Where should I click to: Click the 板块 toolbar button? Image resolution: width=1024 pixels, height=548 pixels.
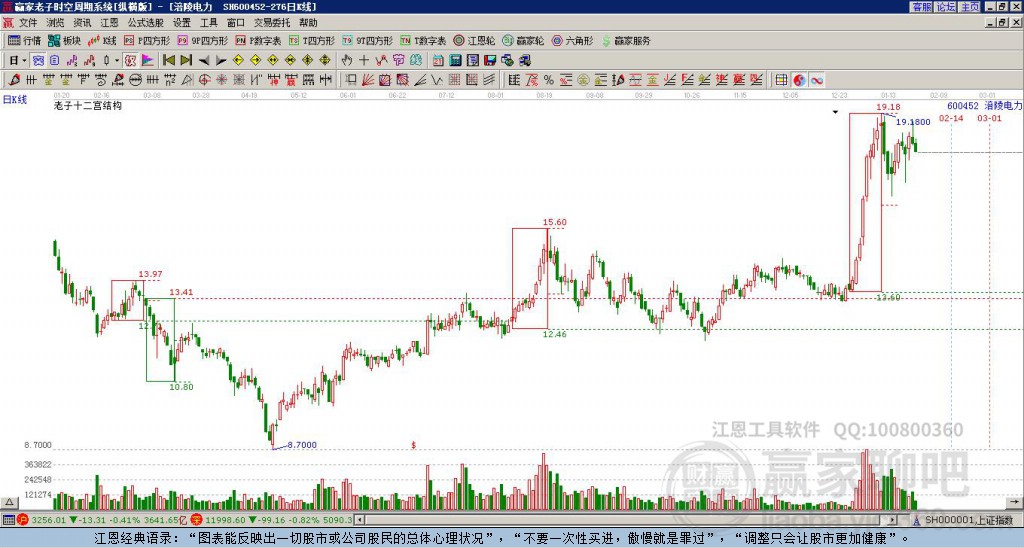click(65, 40)
